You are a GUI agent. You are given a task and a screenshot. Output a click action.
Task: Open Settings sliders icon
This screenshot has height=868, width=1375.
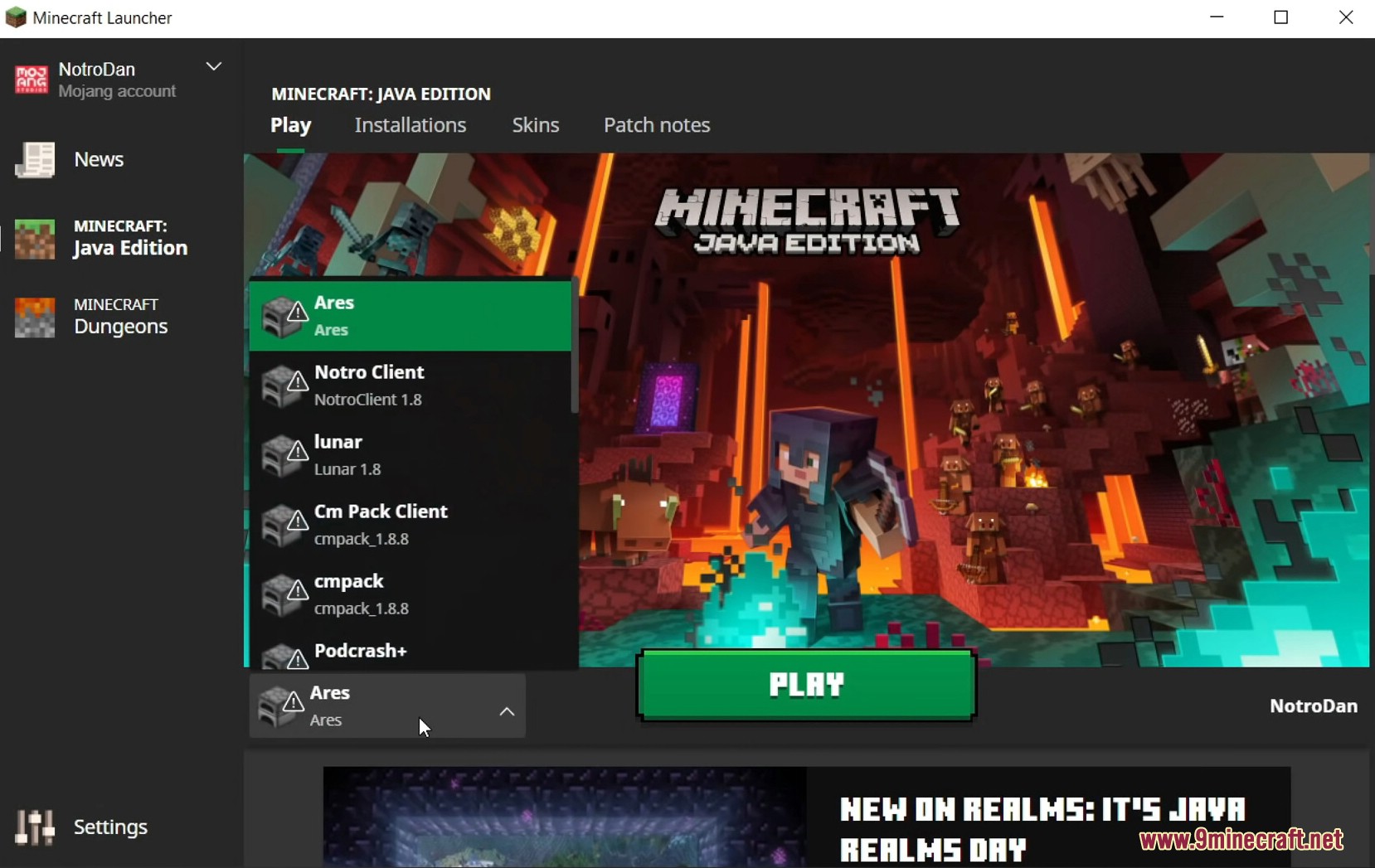click(x=35, y=827)
